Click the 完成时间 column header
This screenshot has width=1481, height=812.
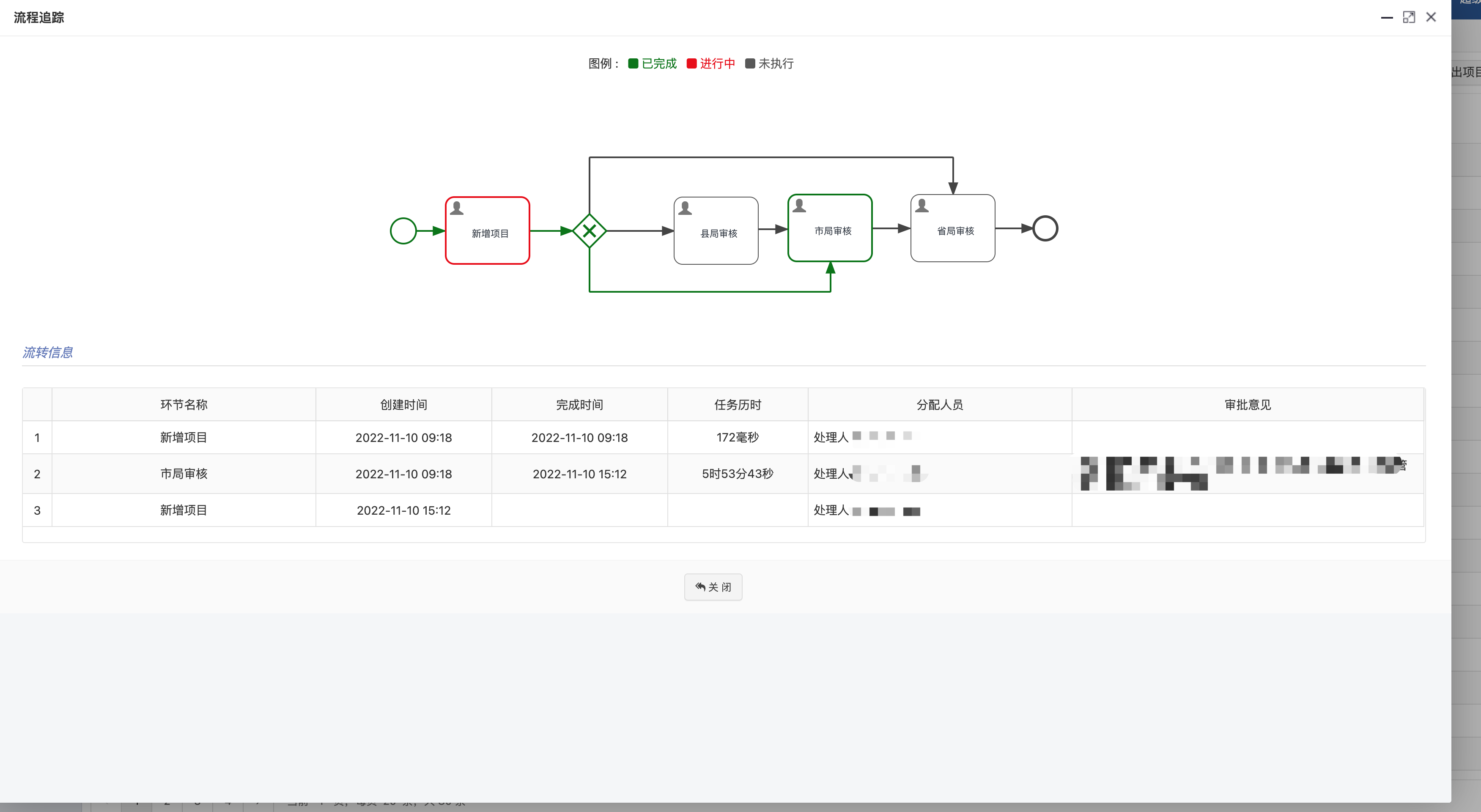pos(579,404)
